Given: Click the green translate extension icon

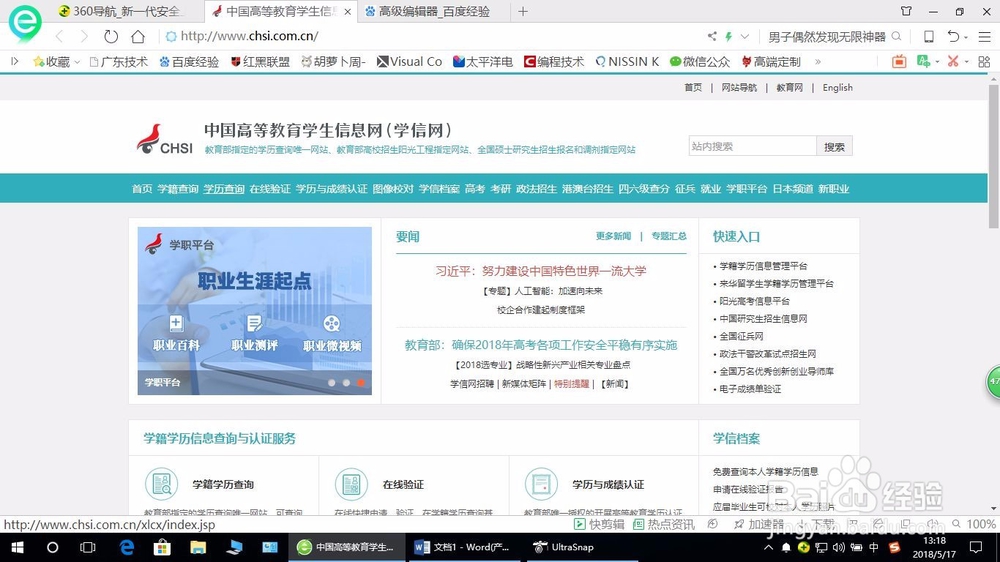Looking at the screenshot, I should 923,61.
